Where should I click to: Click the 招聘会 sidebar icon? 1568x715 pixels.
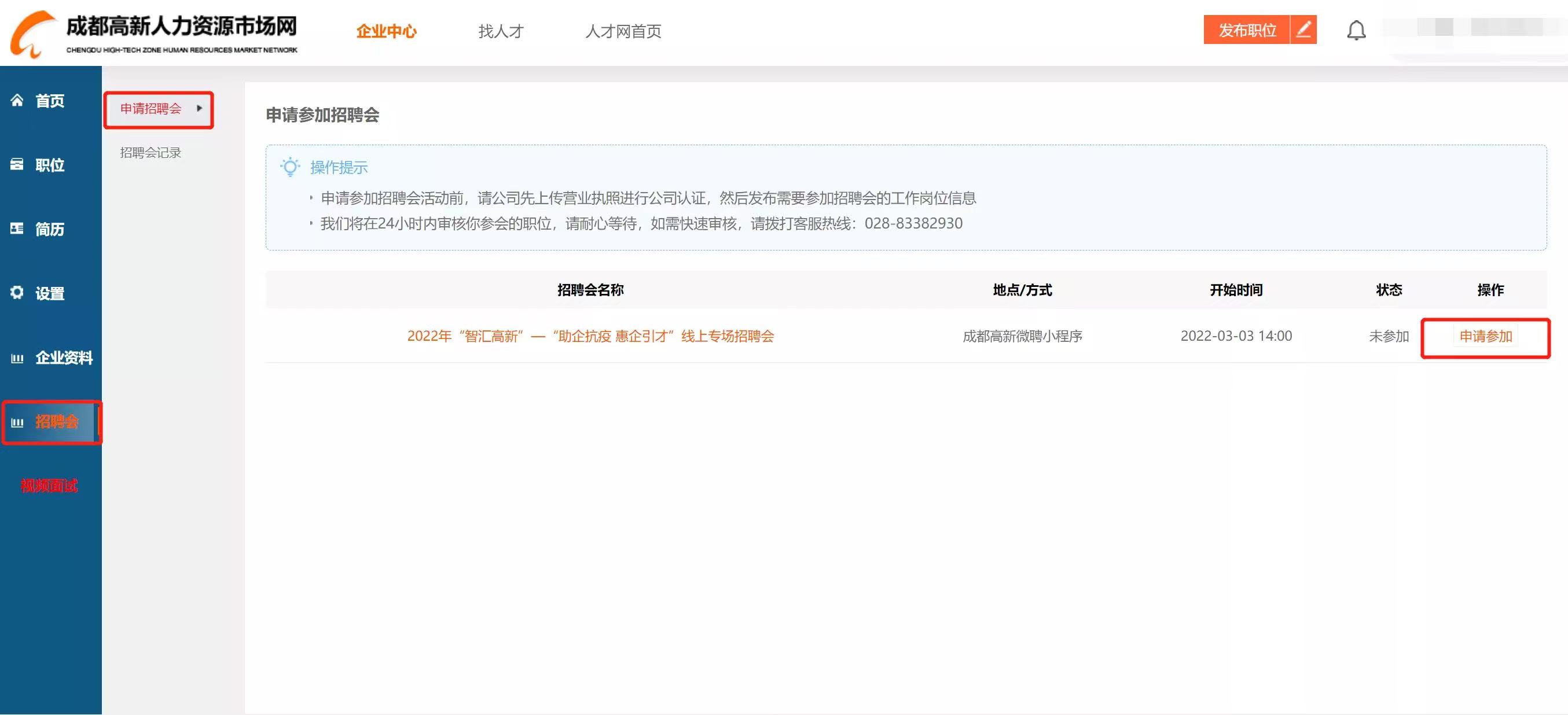click(17, 422)
